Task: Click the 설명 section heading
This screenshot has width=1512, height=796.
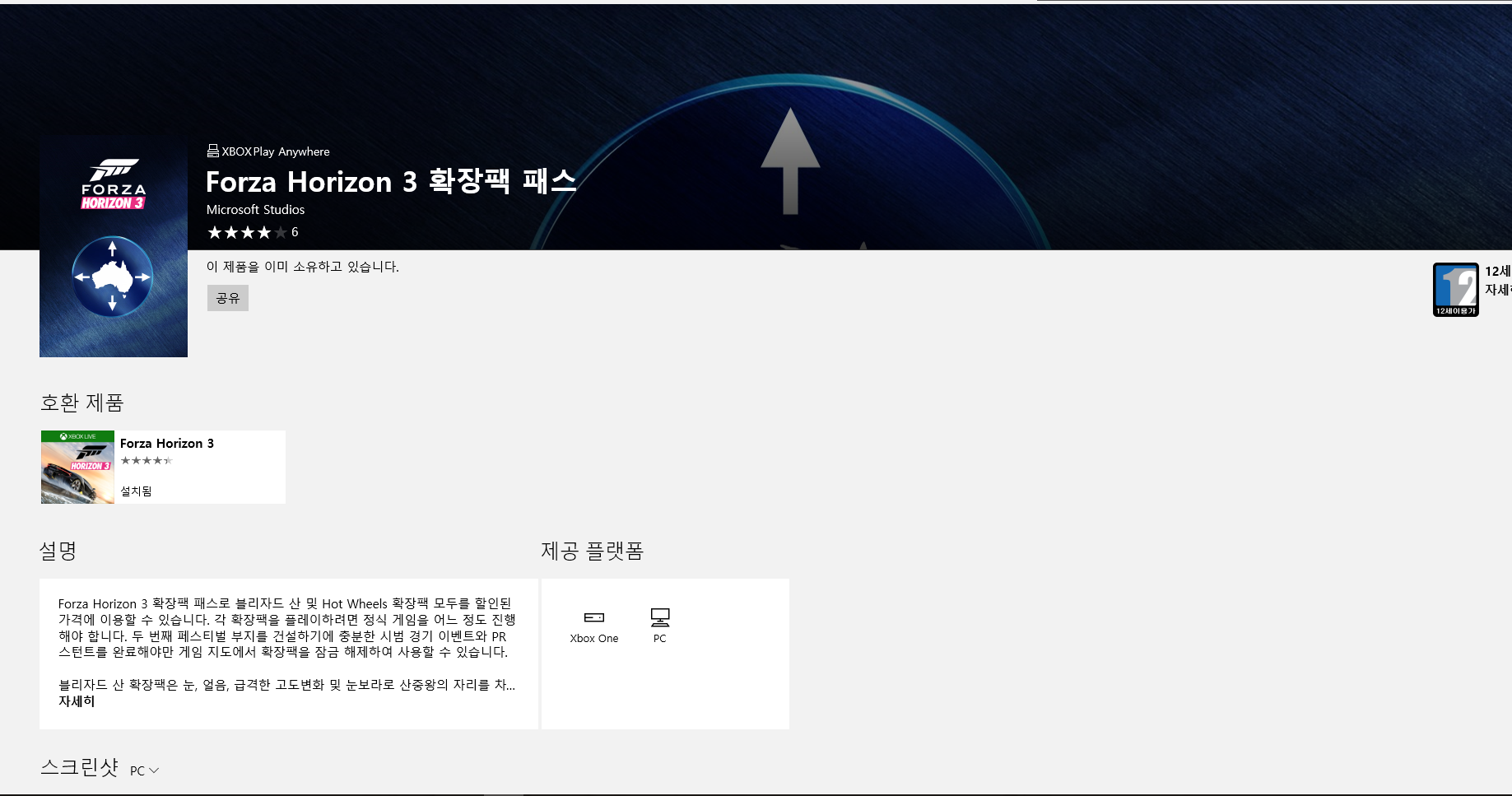Action: 58,551
